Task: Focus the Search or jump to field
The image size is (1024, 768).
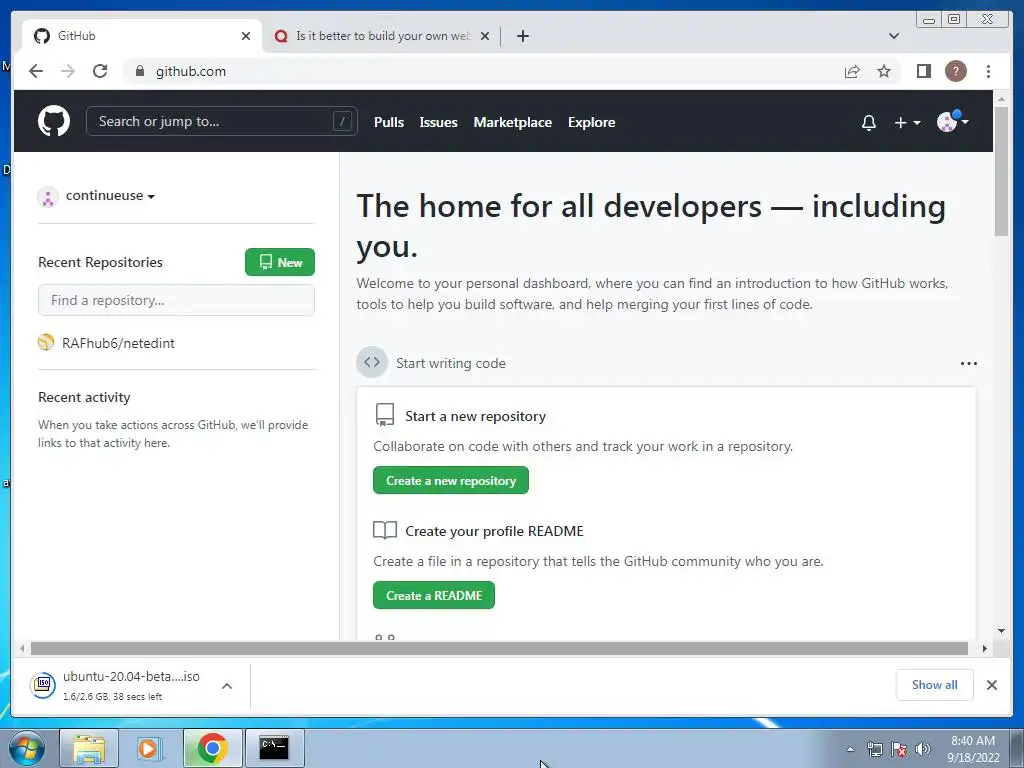Action: [x=221, y=121]
